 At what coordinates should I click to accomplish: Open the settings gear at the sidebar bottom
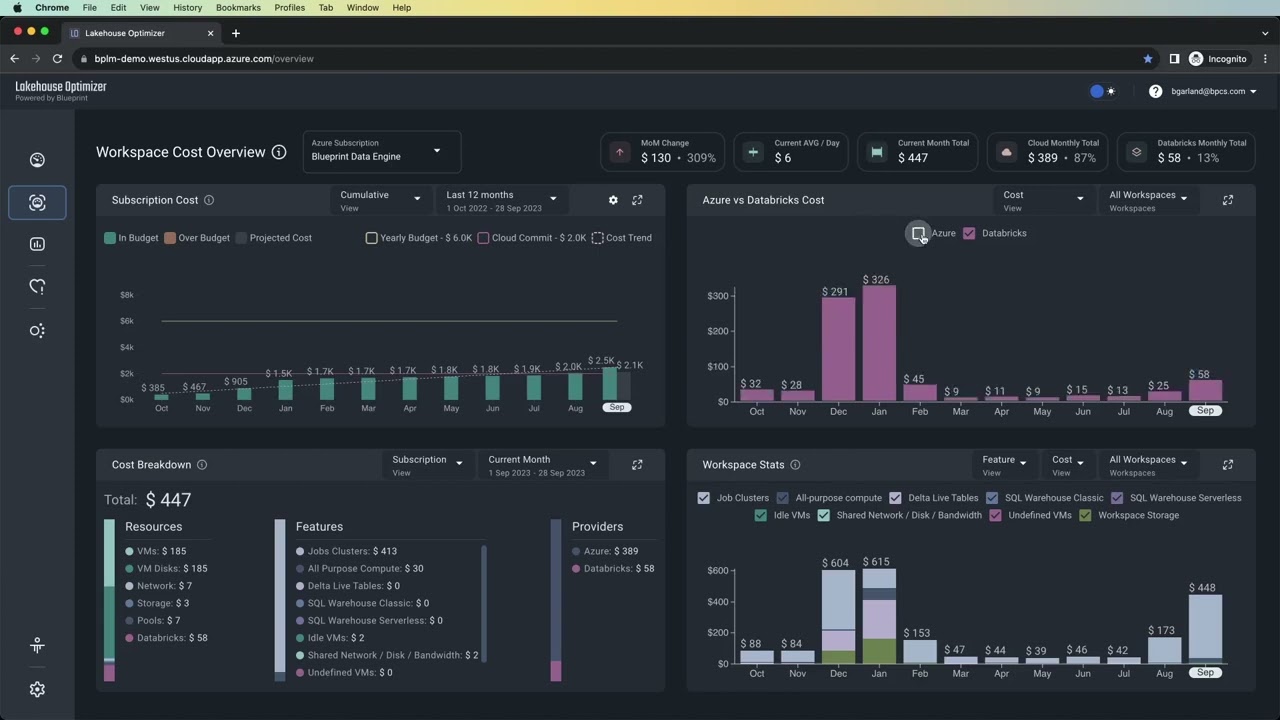tap(37, 689)
